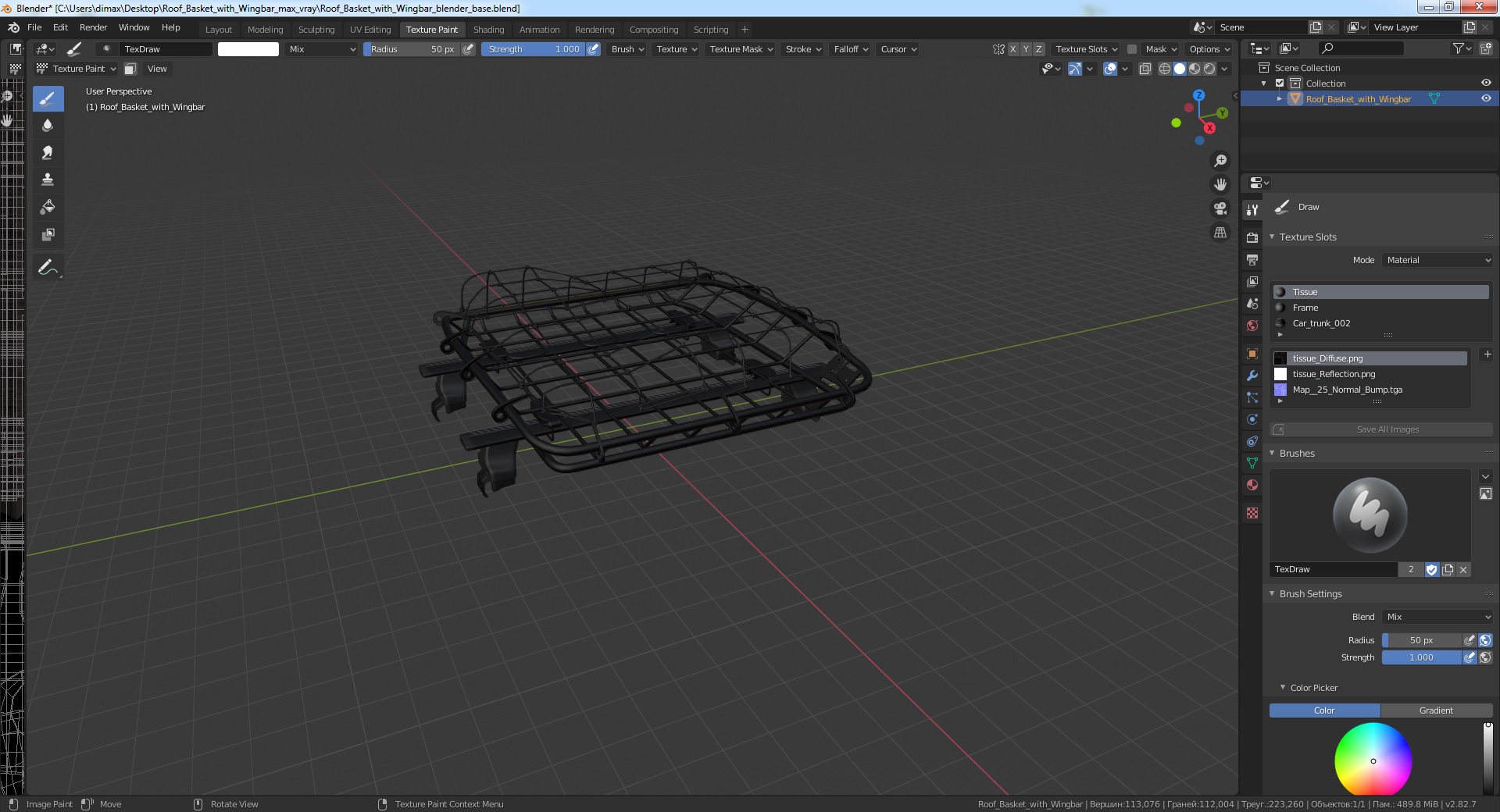Expand Roof_Basket_with_Wingbar in outliner
This screenshot has height=812, width=1500.
click(1280, 98)
